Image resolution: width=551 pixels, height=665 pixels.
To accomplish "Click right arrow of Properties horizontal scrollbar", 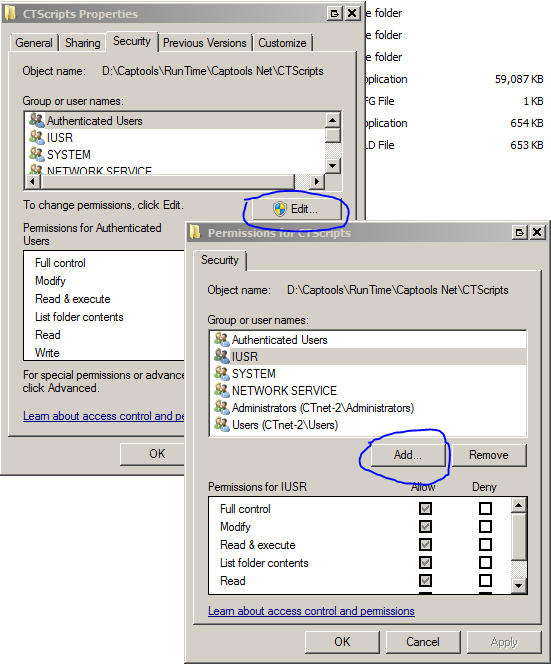I will click(x=316, y=182).
